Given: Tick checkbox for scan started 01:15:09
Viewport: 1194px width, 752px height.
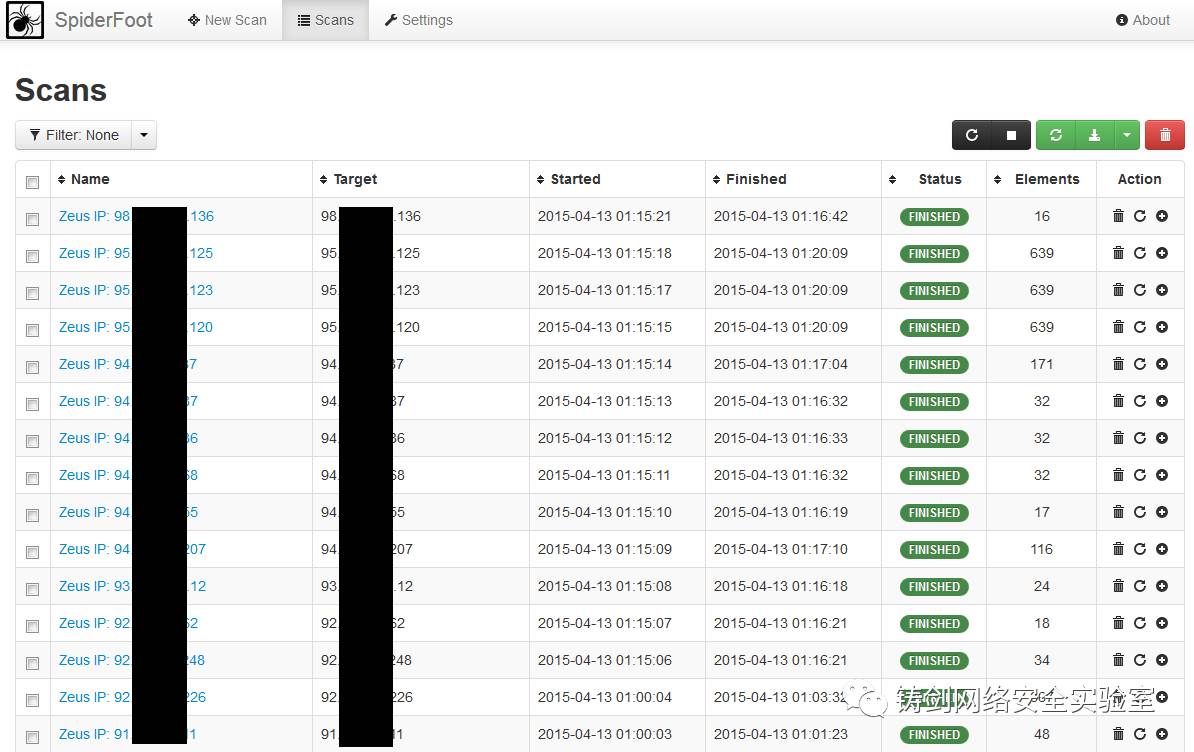Looking at the screenshot, I should coord(32,553).
